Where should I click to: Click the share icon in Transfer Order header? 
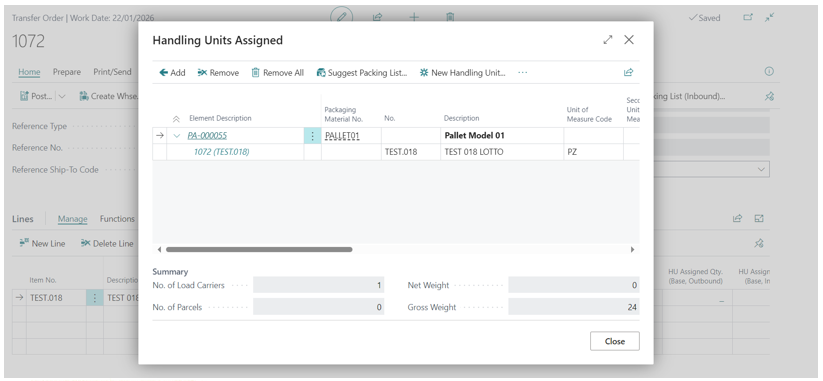click(377, 17)
